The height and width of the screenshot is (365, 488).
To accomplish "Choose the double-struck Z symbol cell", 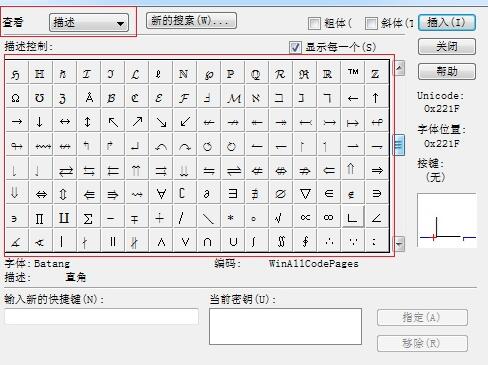I will click(377, 73).
